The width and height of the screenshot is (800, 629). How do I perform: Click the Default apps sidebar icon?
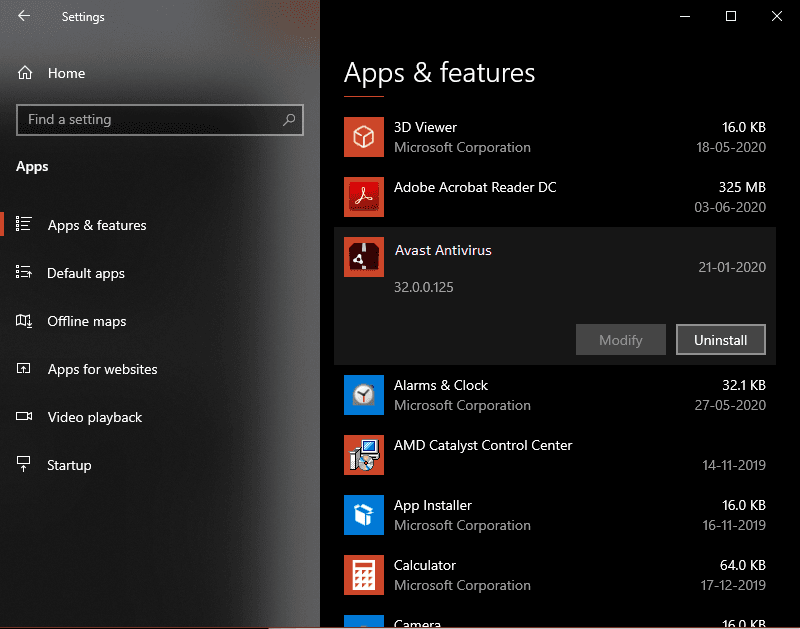23,272
